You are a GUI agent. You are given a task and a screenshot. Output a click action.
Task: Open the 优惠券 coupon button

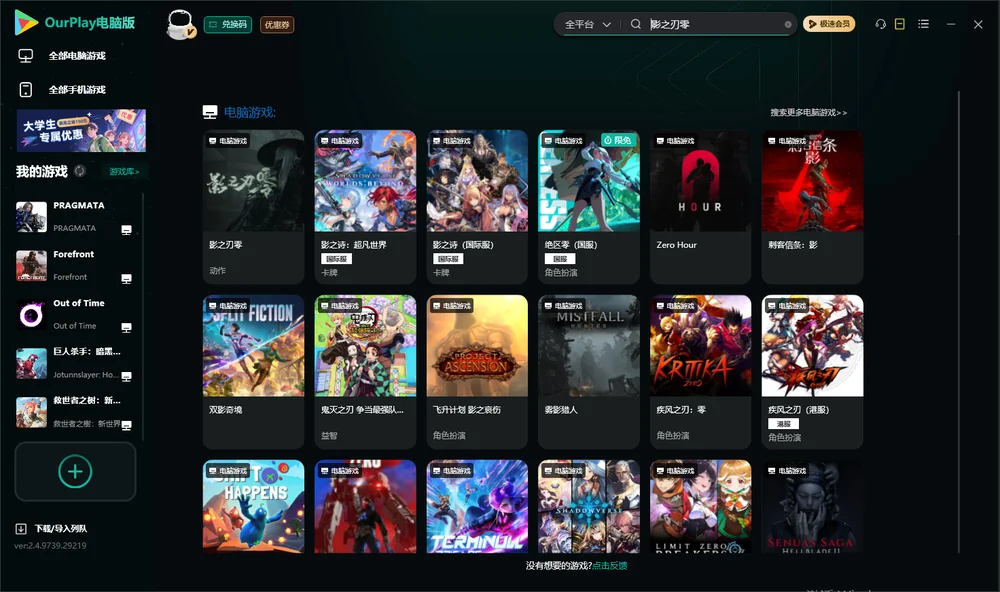click(277, 24)
